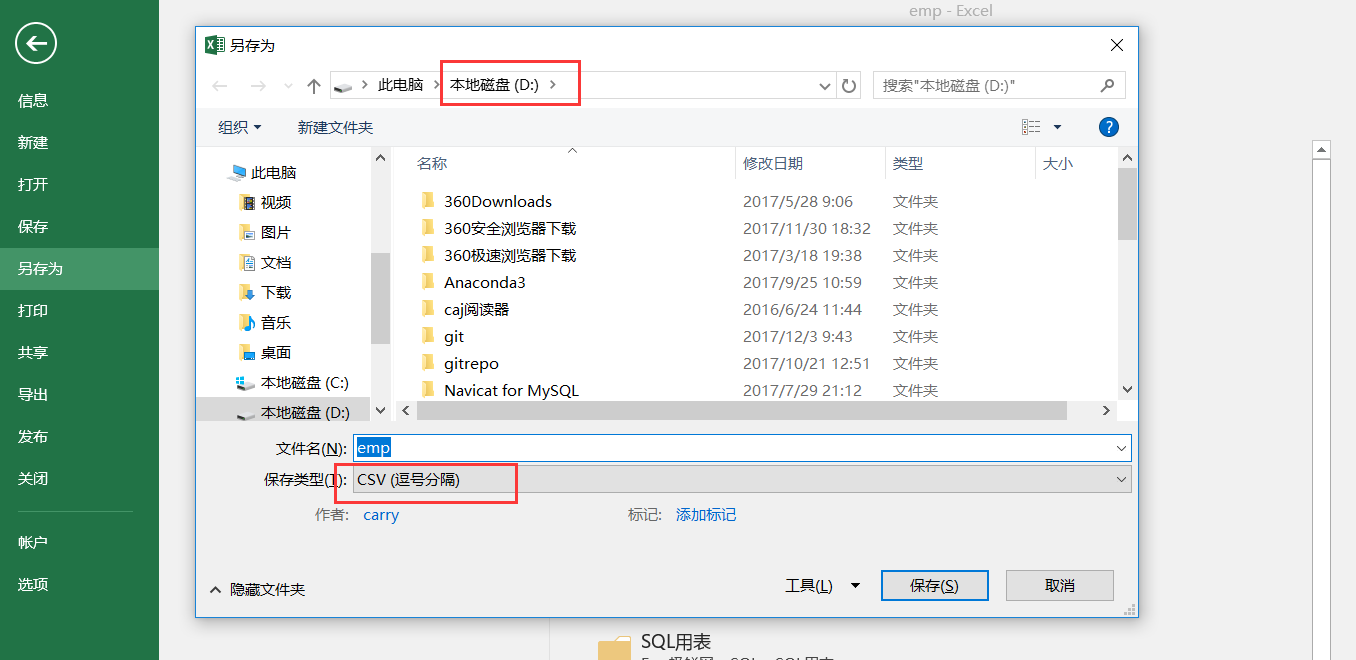
Task: Open the 组织 dropdown menu
Action: 240,127
